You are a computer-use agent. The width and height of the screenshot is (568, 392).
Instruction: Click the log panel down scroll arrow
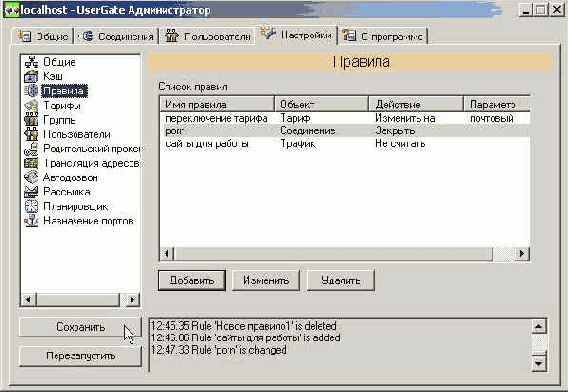pyautogui.click(x=539, y=363)
